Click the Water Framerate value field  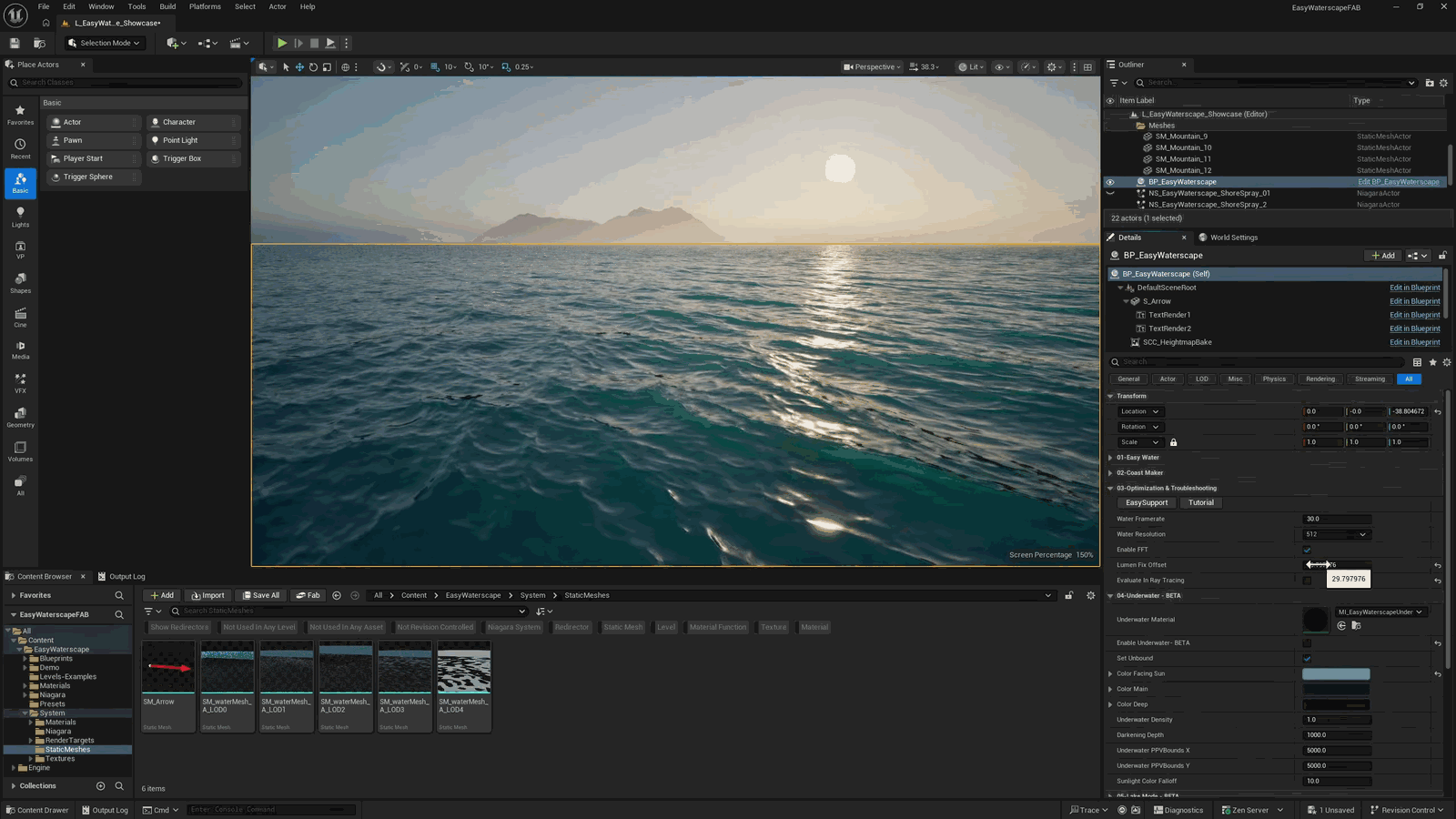(x=1336, y=519)
